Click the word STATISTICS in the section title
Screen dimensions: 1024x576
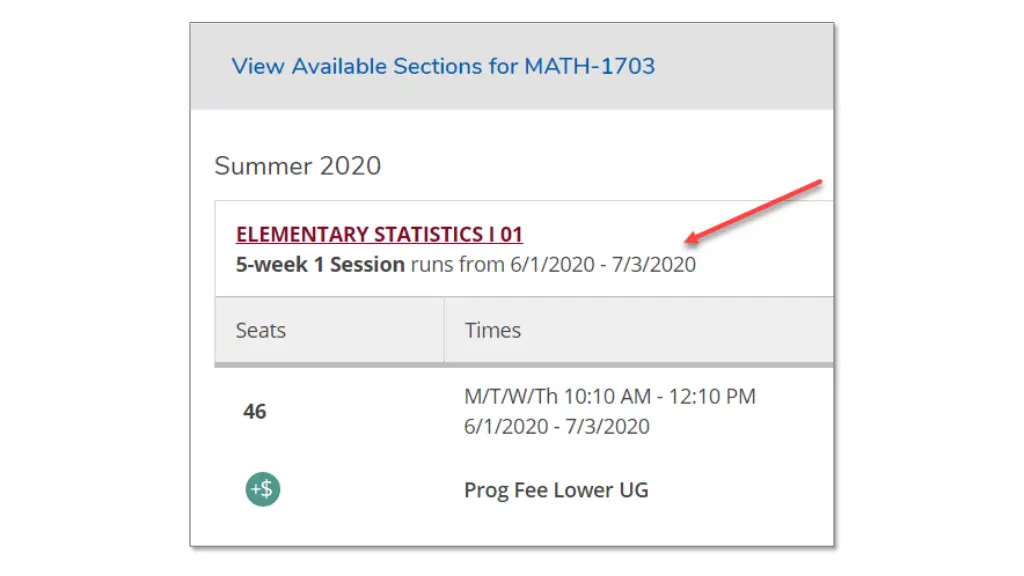[428, 234]
